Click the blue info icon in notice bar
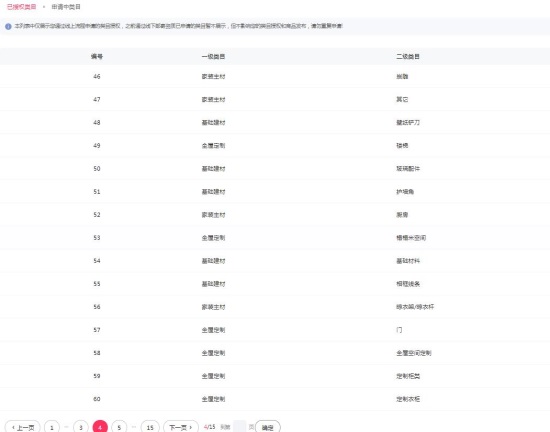Screen dimensions: 550x432 pos(8,26)
